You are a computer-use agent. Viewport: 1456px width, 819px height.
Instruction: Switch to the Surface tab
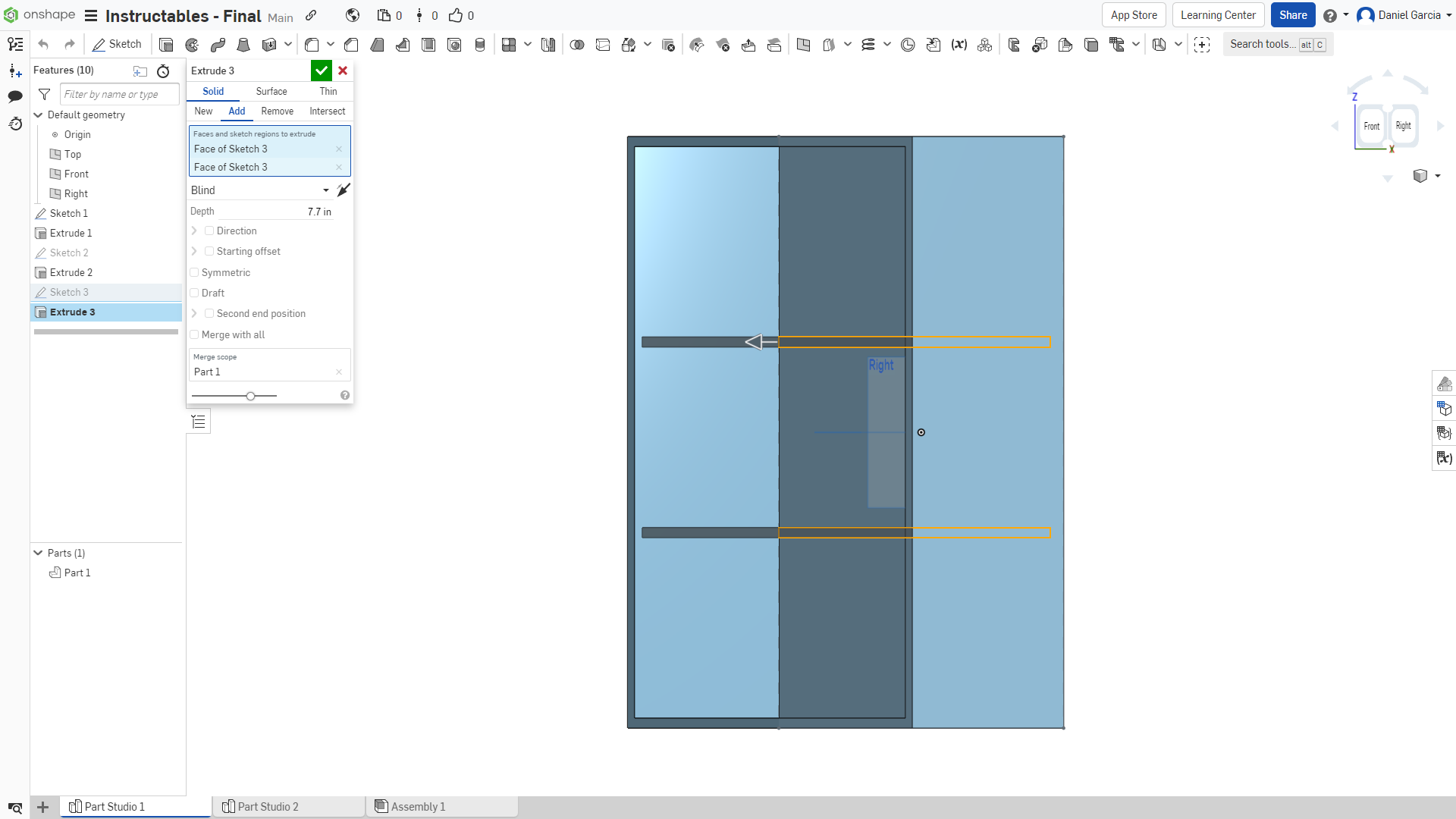click(x=270, y=91)
